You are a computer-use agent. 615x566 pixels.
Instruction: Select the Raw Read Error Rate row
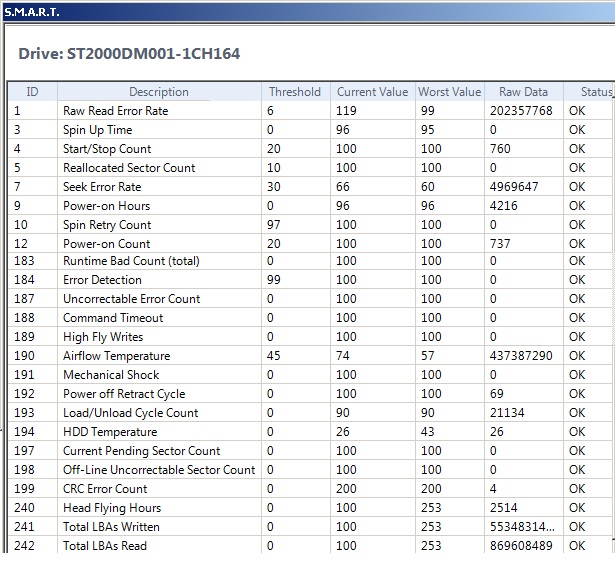click(311, 111)
